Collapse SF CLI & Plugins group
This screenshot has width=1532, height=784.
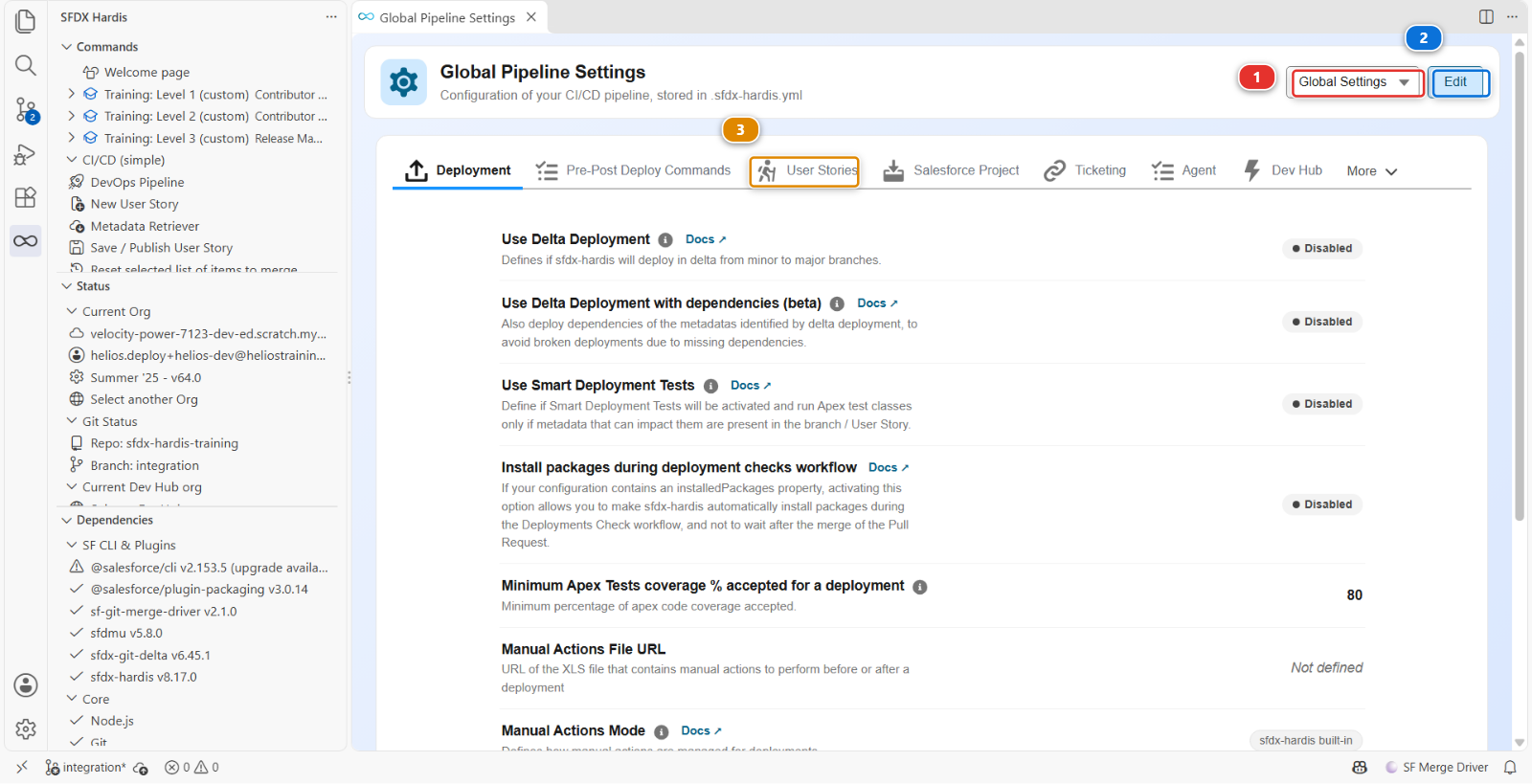tap(72, 545)
